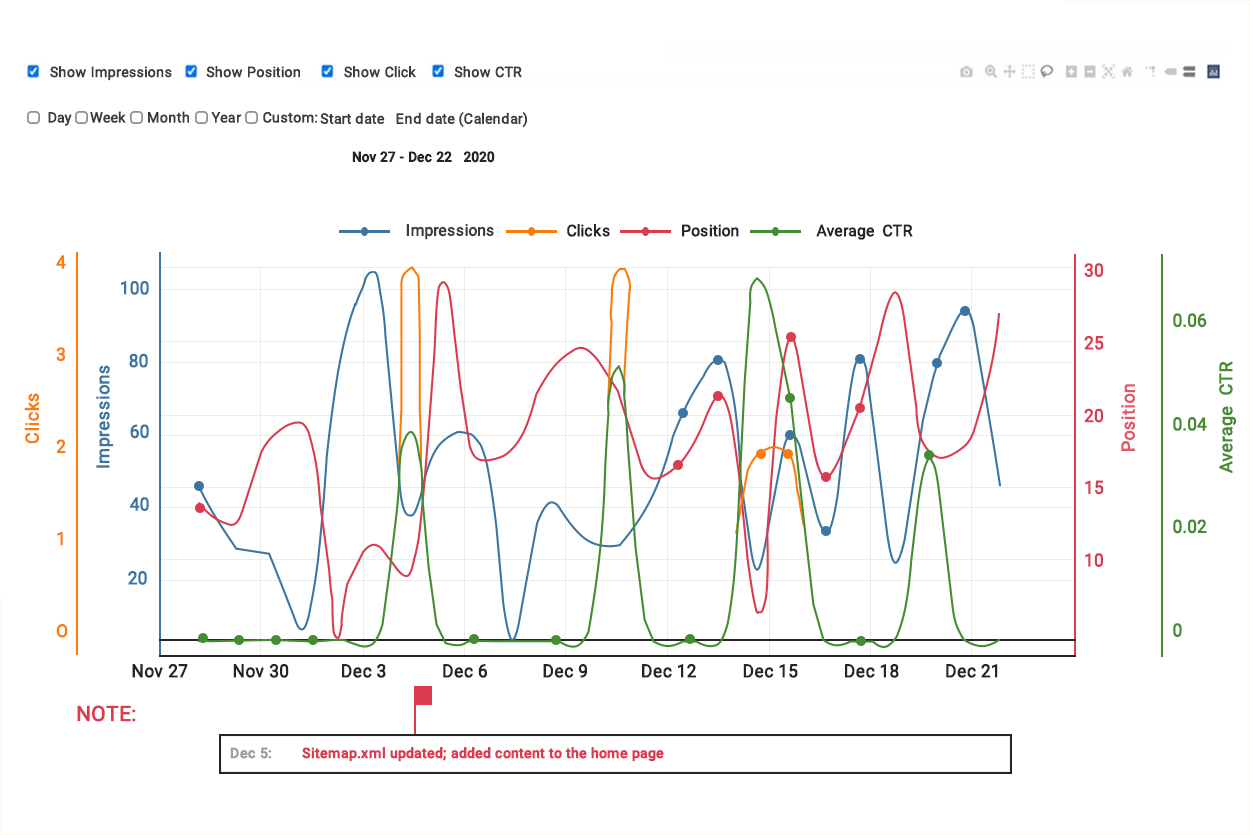This screenshot has height=835, width=1250.
Task: Toggle Impressions series in legend
Action: (x=417, y=231)
